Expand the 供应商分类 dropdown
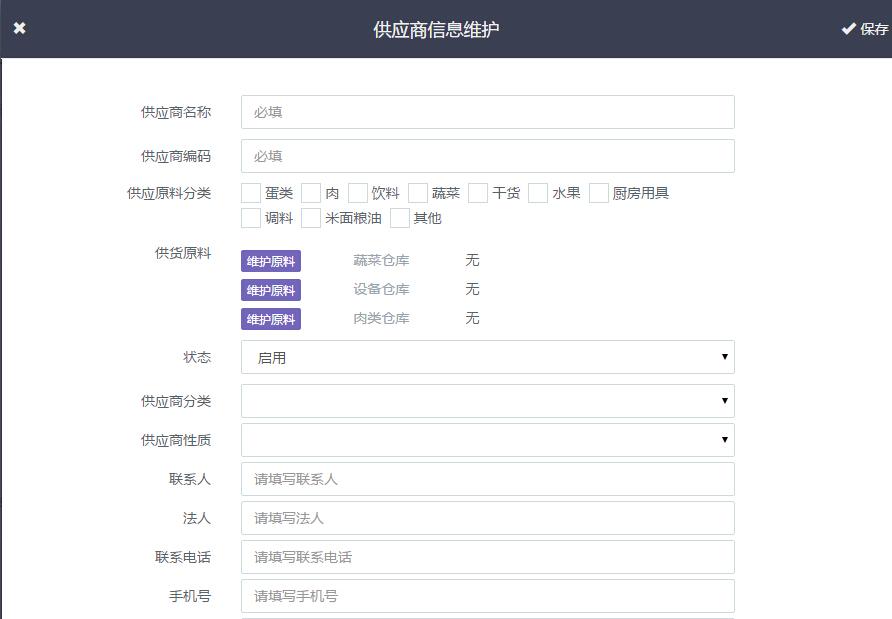Image resolution: width=892 pixels, height=619 pixels. click(487, 401)
